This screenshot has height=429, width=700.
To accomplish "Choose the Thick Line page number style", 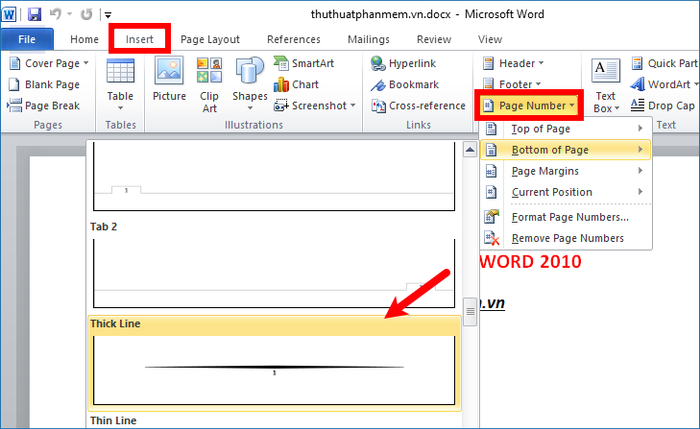I will point(274,364).
